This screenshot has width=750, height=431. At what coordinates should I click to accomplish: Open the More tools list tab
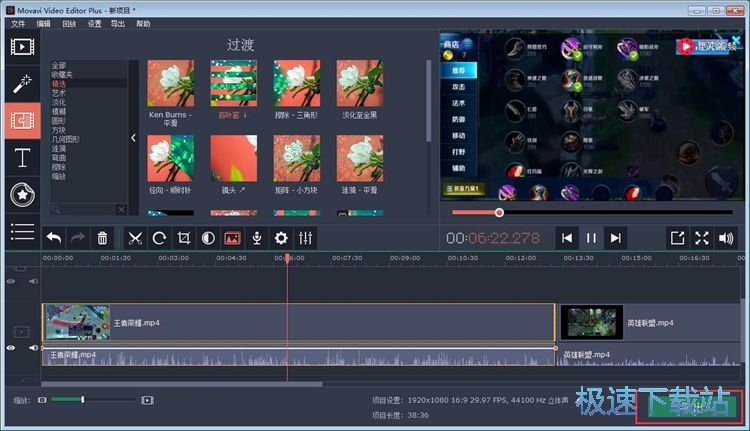tap(21, 231)
